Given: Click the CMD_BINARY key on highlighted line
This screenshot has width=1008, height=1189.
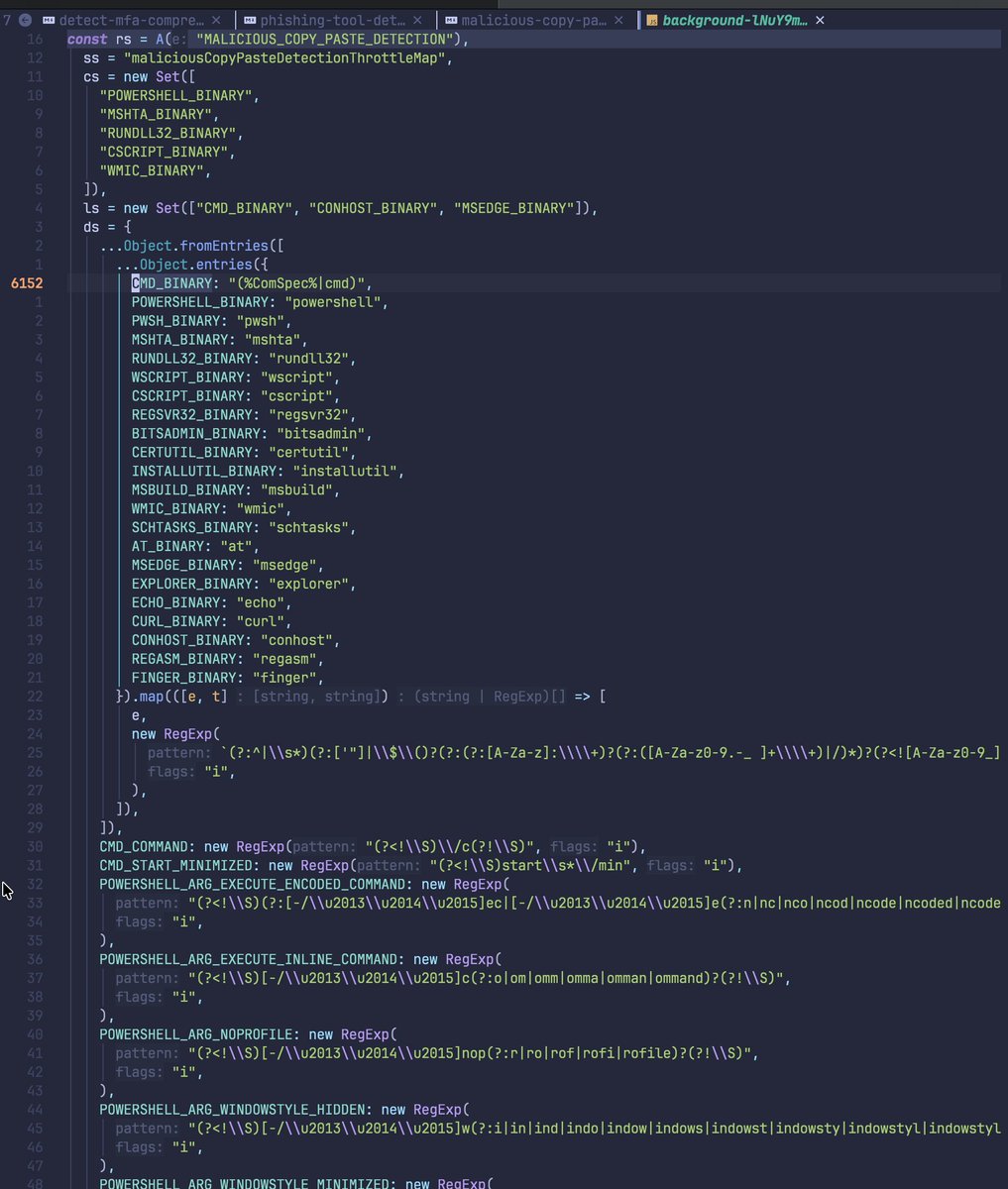Looking at the screenshot, I should click(171, 283).
